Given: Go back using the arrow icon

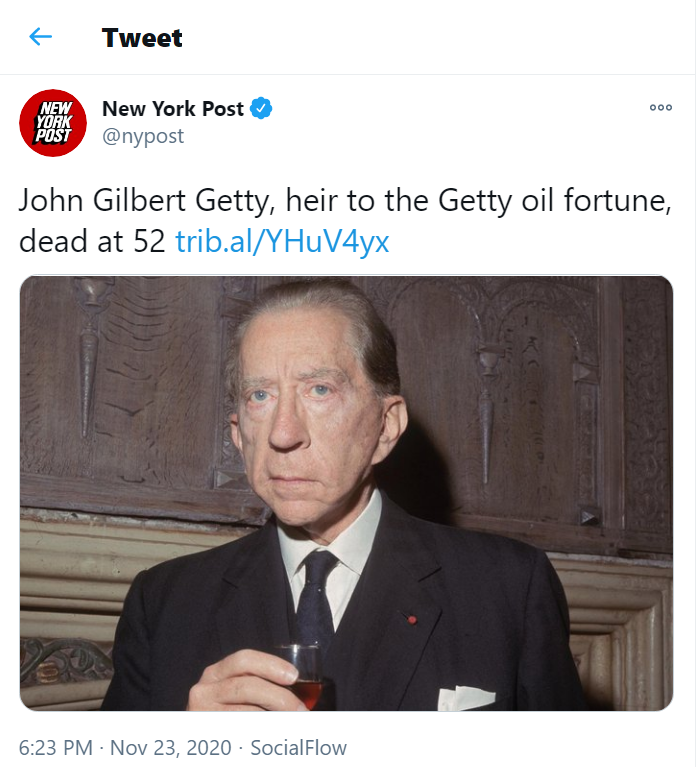Looking at the screenshot, I should [40, 38].
